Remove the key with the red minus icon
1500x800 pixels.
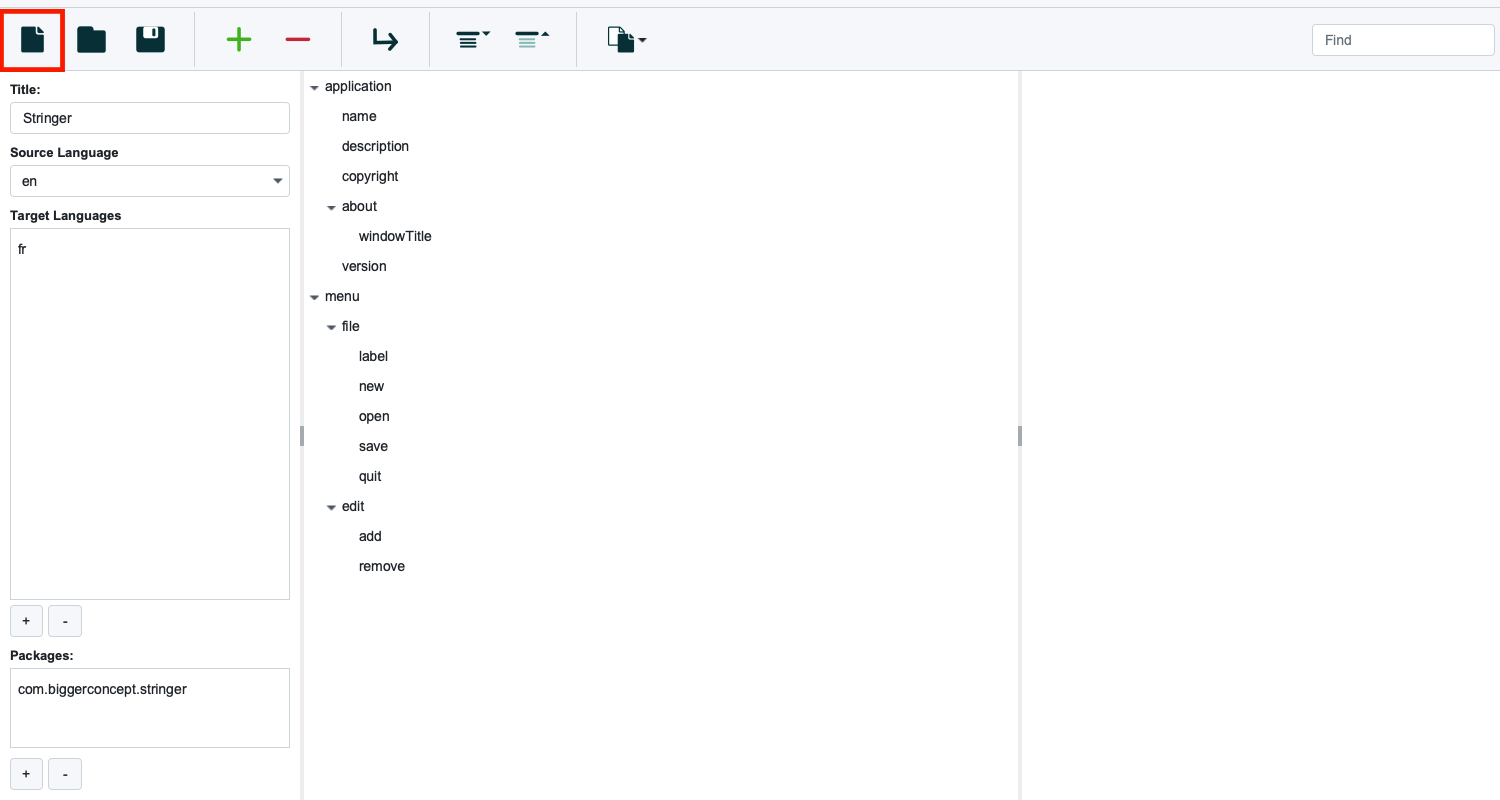[298, 40]
